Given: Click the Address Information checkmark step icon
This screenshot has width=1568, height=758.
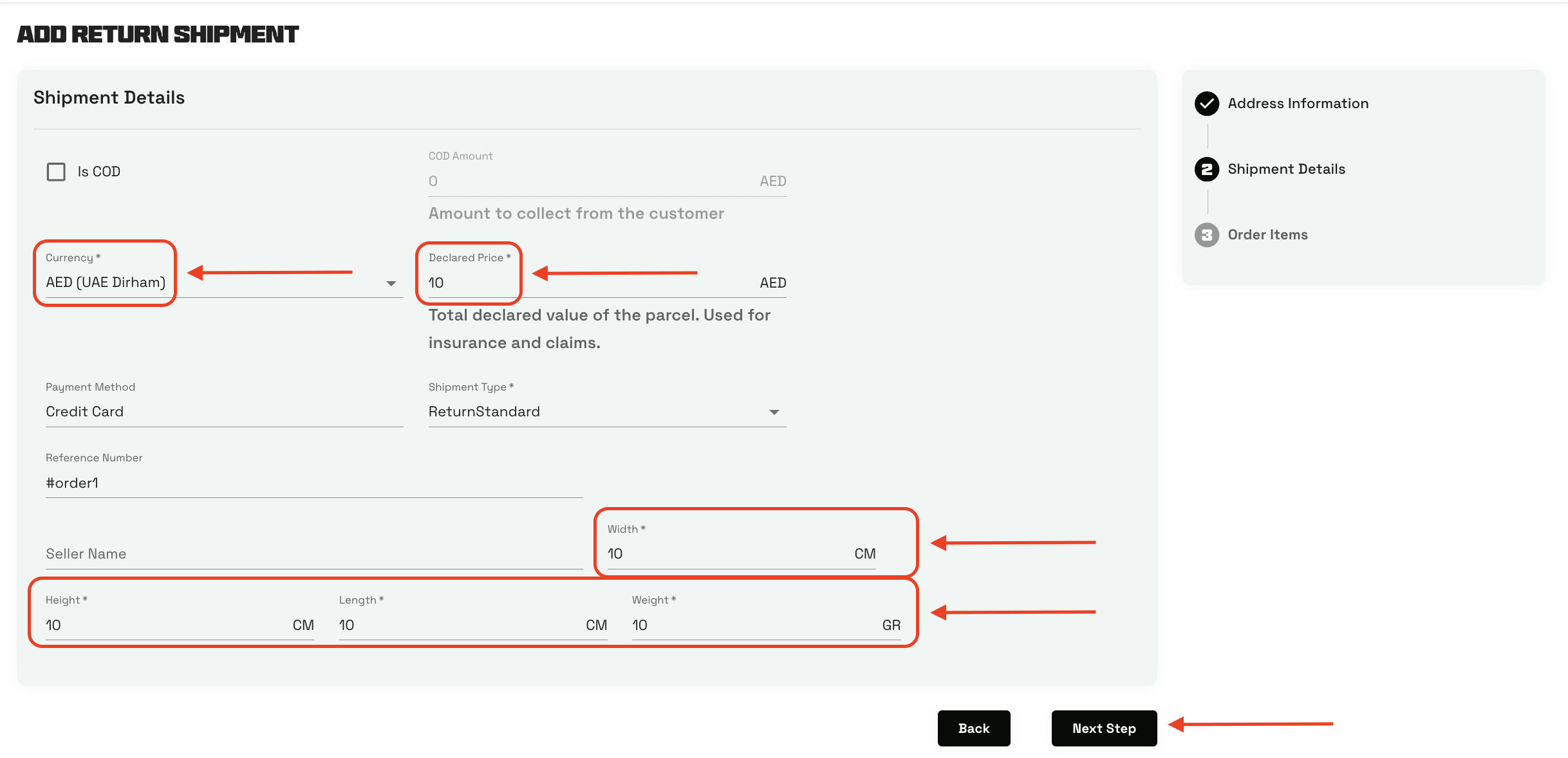Looking at the screenshot, I should [1207, 104].
